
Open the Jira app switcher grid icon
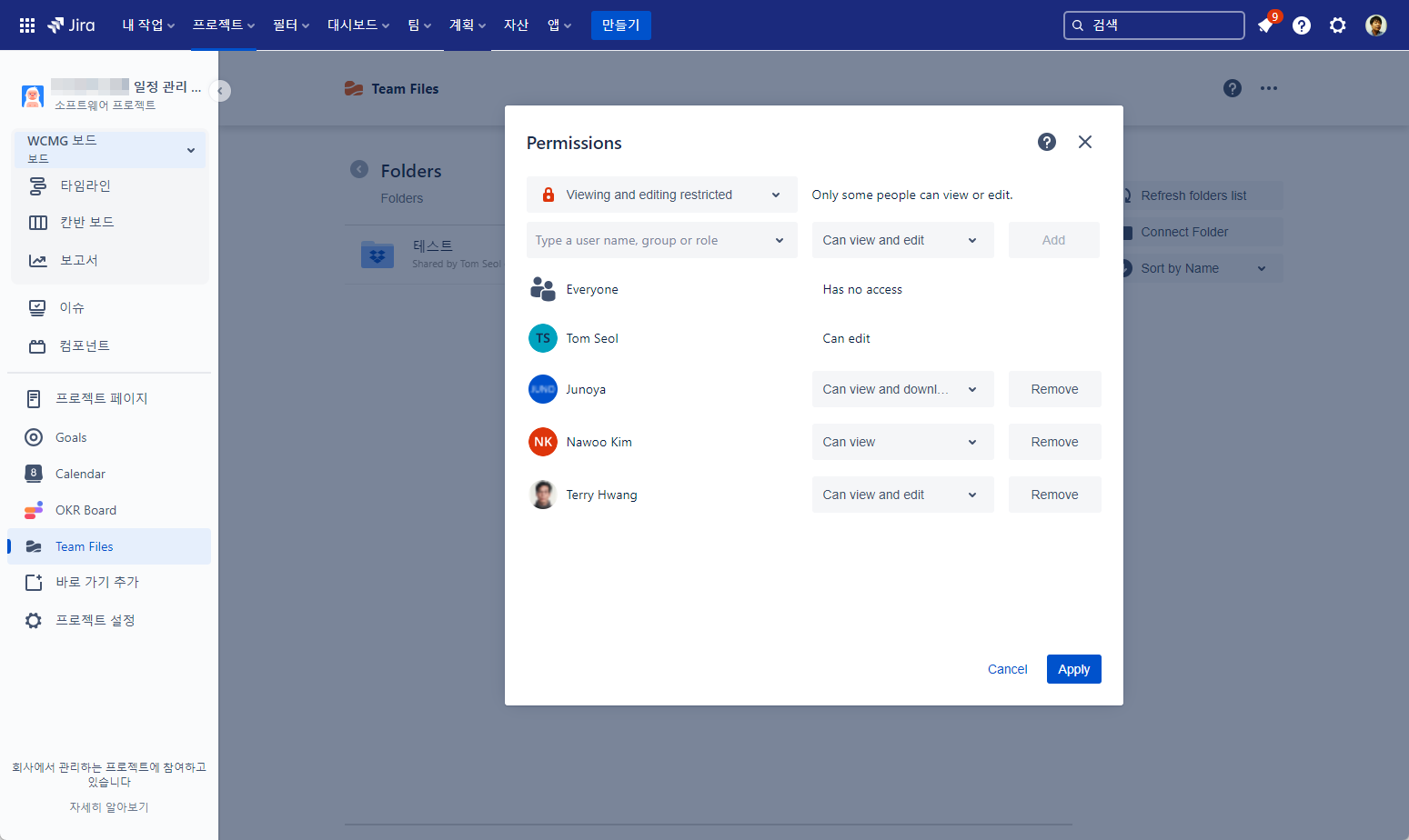27,25
